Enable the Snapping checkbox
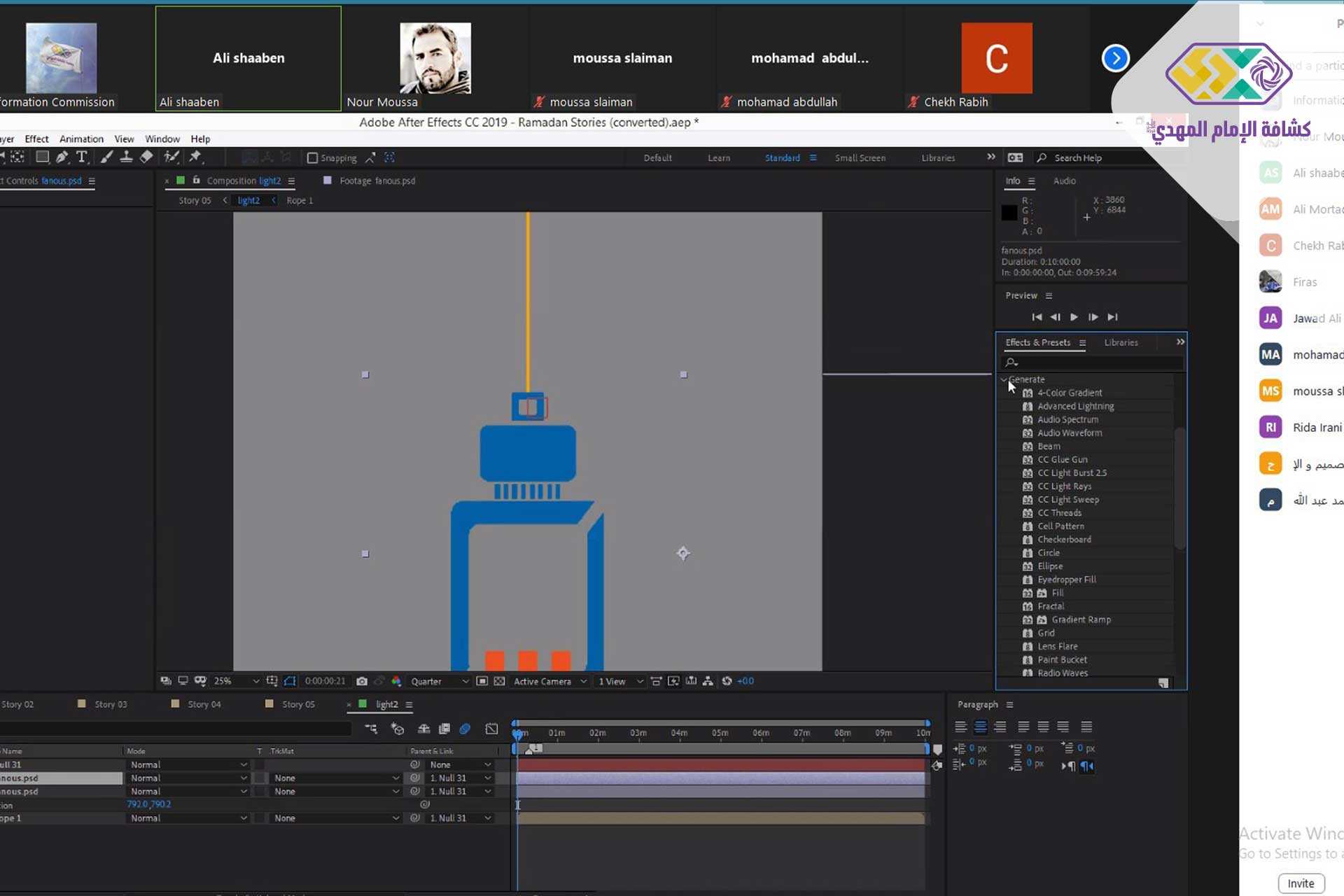Screen dimensions: 1344x896 [x=313, y=158]
